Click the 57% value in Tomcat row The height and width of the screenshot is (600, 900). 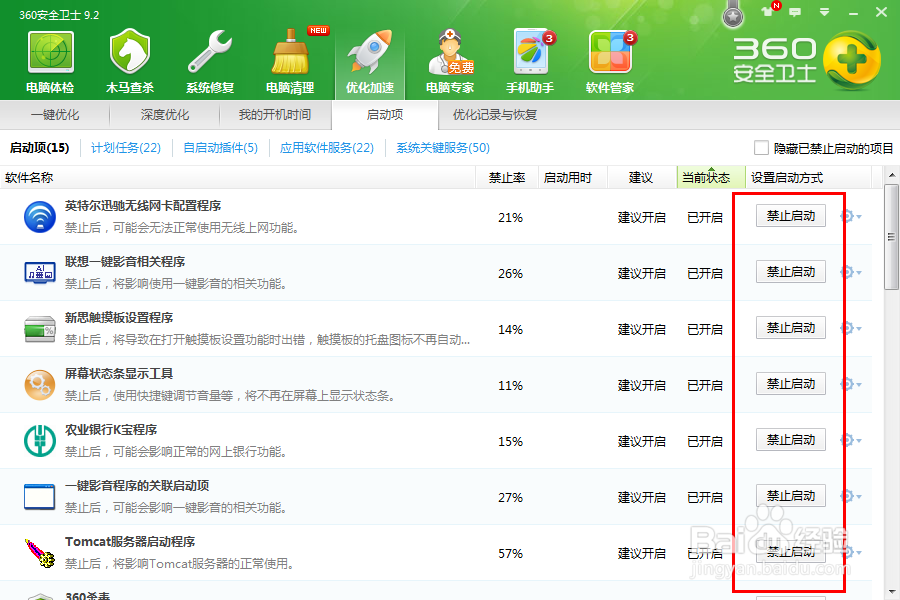click(510, 553)
